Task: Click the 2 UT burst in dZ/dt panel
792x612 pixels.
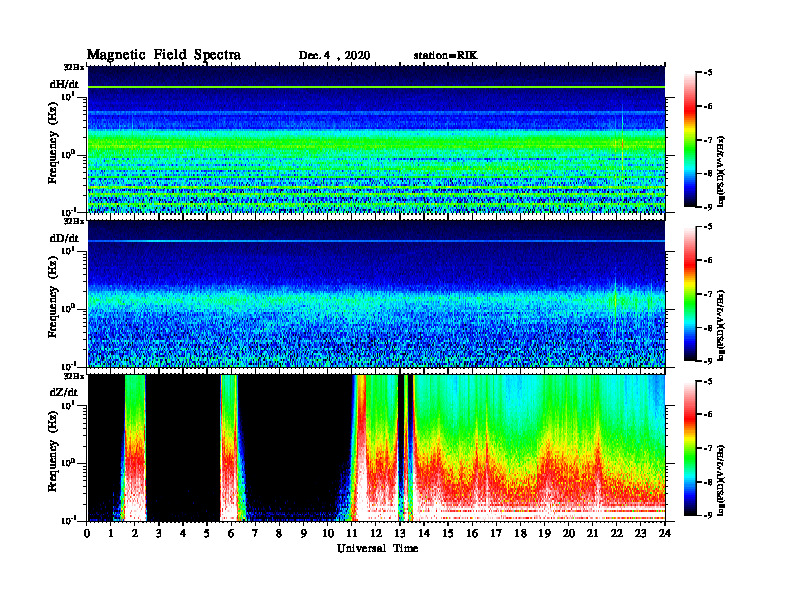Action: coord(134,447)
